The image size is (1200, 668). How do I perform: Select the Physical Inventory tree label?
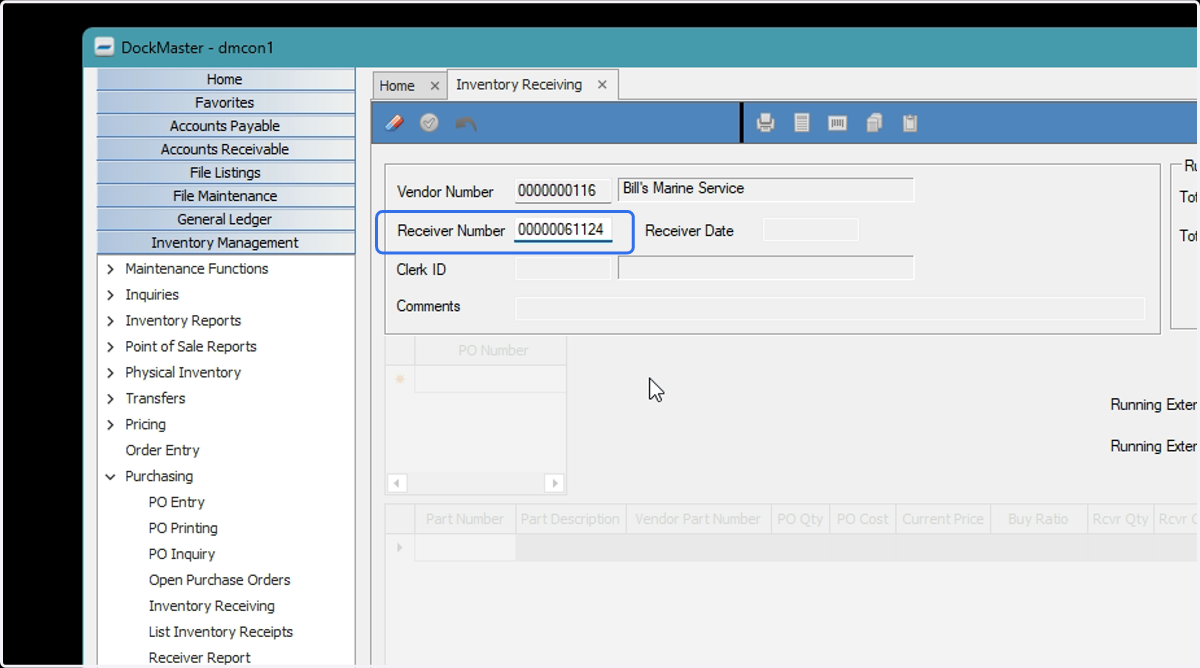click(x=183, y=373)
